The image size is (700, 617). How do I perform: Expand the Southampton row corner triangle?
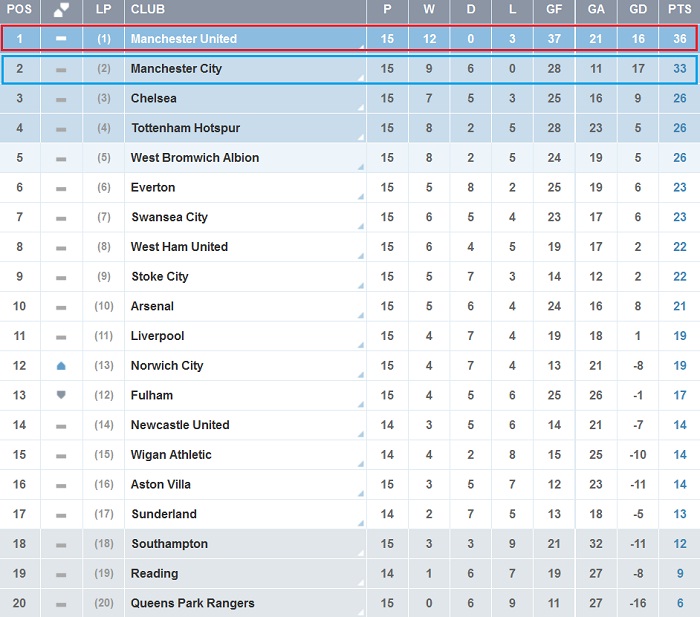click(361, 553)
